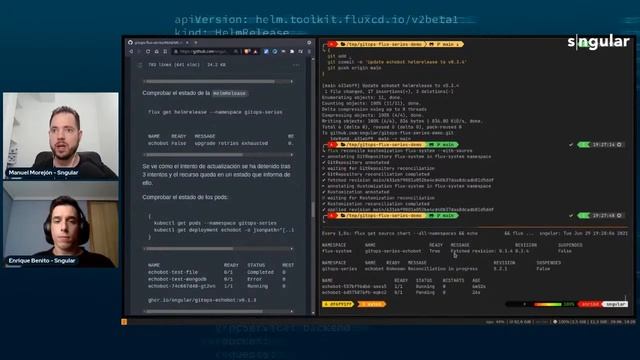Go back with the browser back arrow
The width and height of the screenshot is (640, 360).
click(x=131, y=51)
